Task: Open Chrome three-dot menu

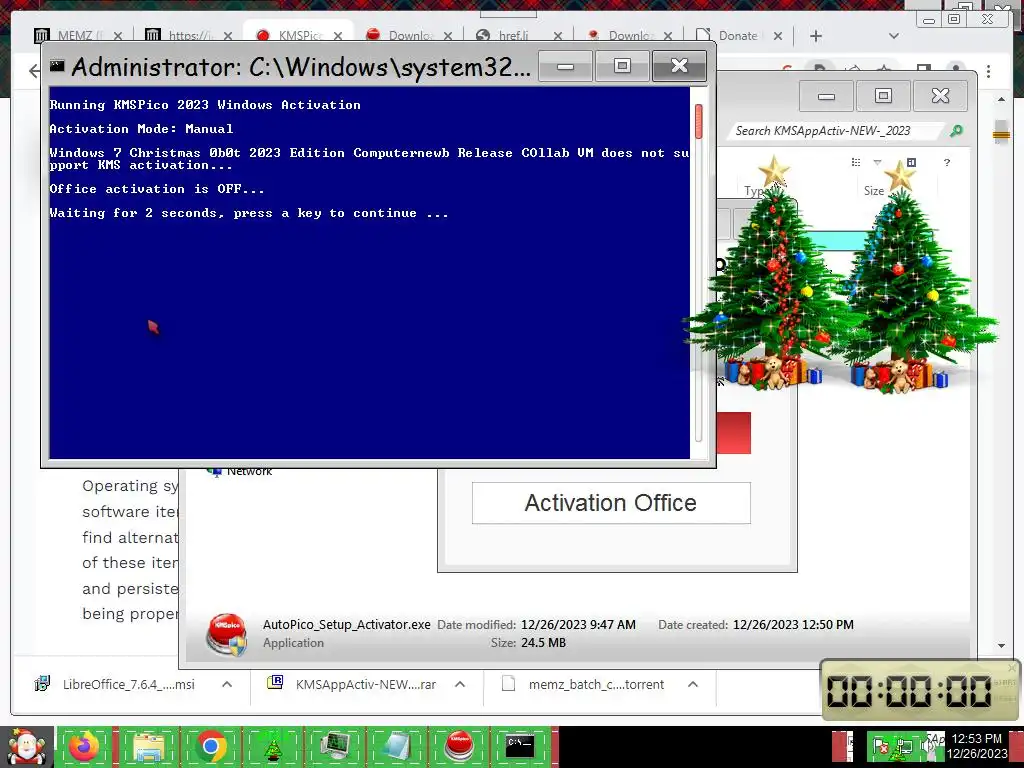Action: point(988,71)
